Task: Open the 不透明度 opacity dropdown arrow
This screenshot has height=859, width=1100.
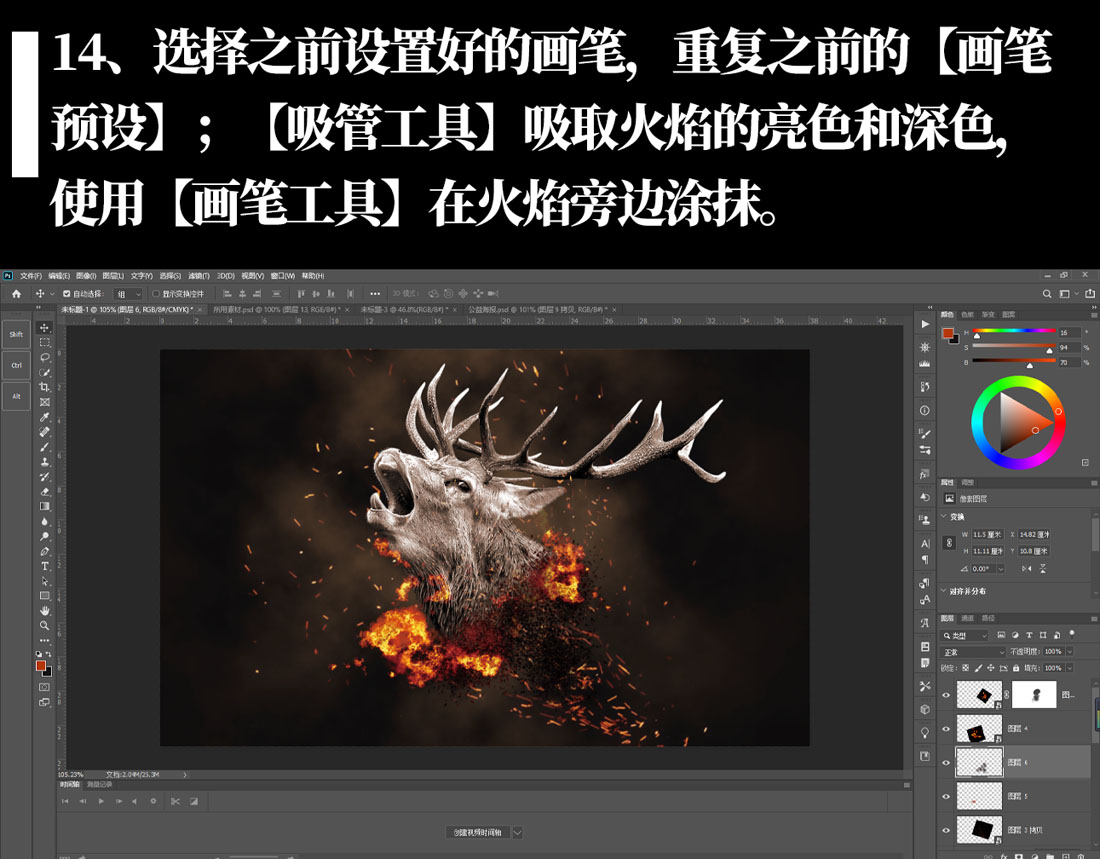Action: (1070, 651)
